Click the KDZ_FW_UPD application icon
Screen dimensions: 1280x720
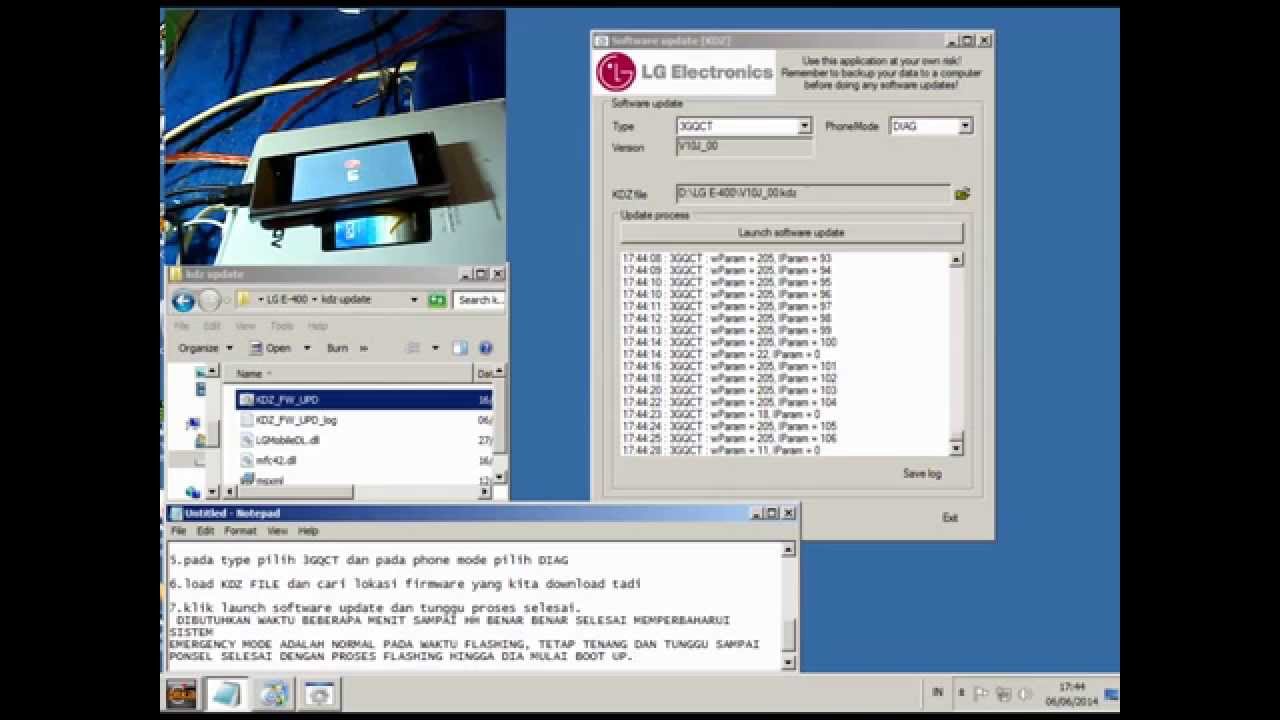(246, 400)
